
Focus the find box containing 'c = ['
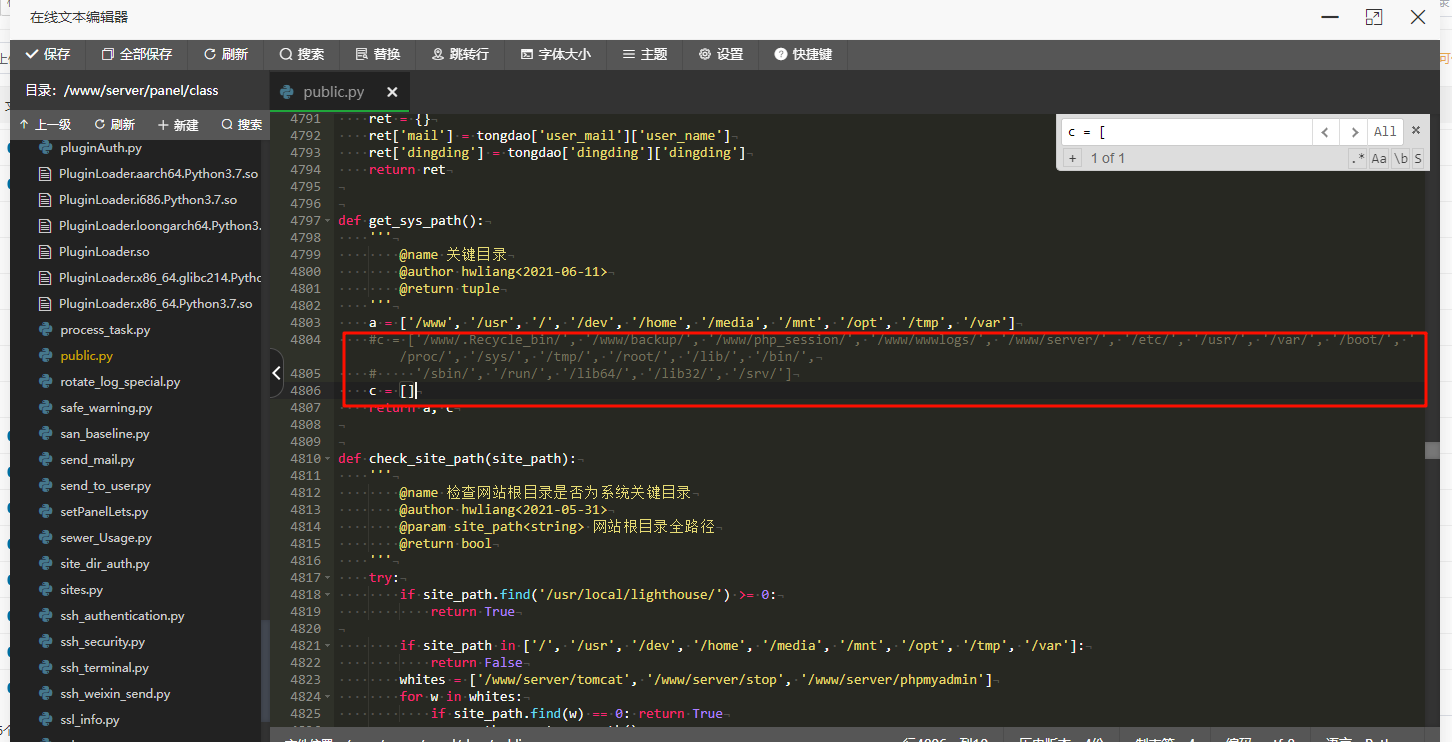[1186, 132]
